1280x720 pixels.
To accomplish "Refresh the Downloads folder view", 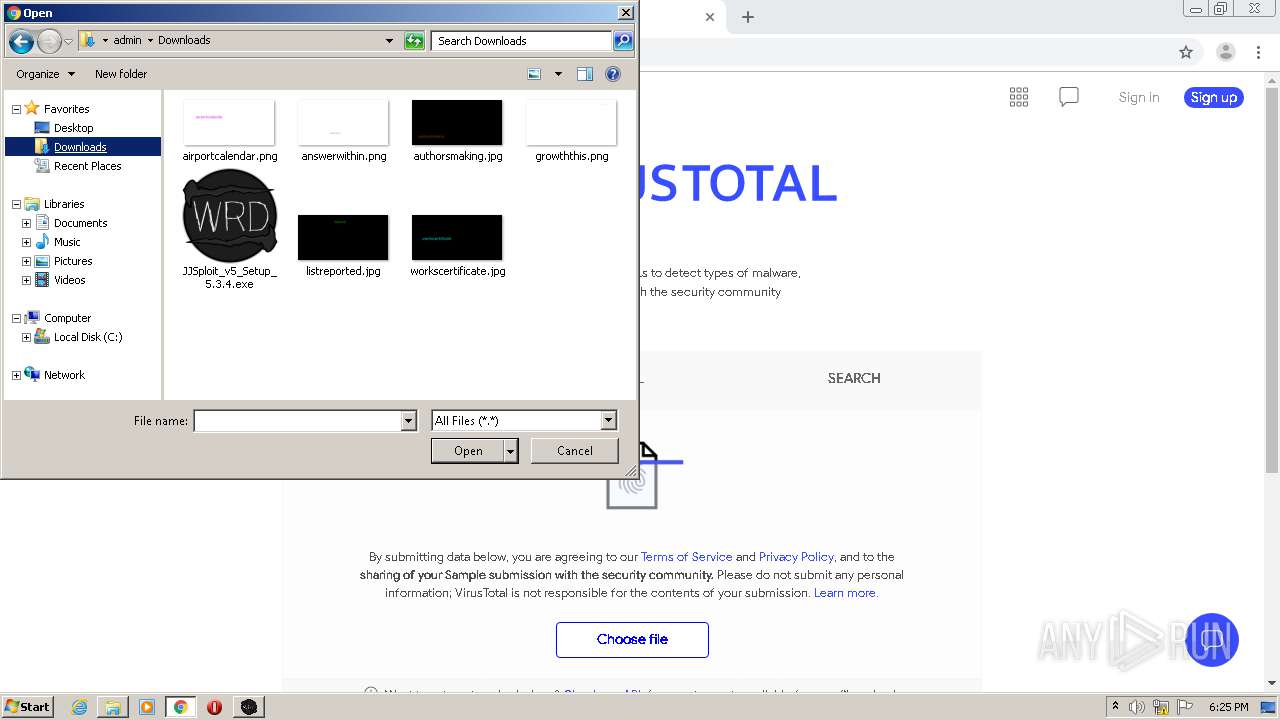I will (x=414, y=41).
